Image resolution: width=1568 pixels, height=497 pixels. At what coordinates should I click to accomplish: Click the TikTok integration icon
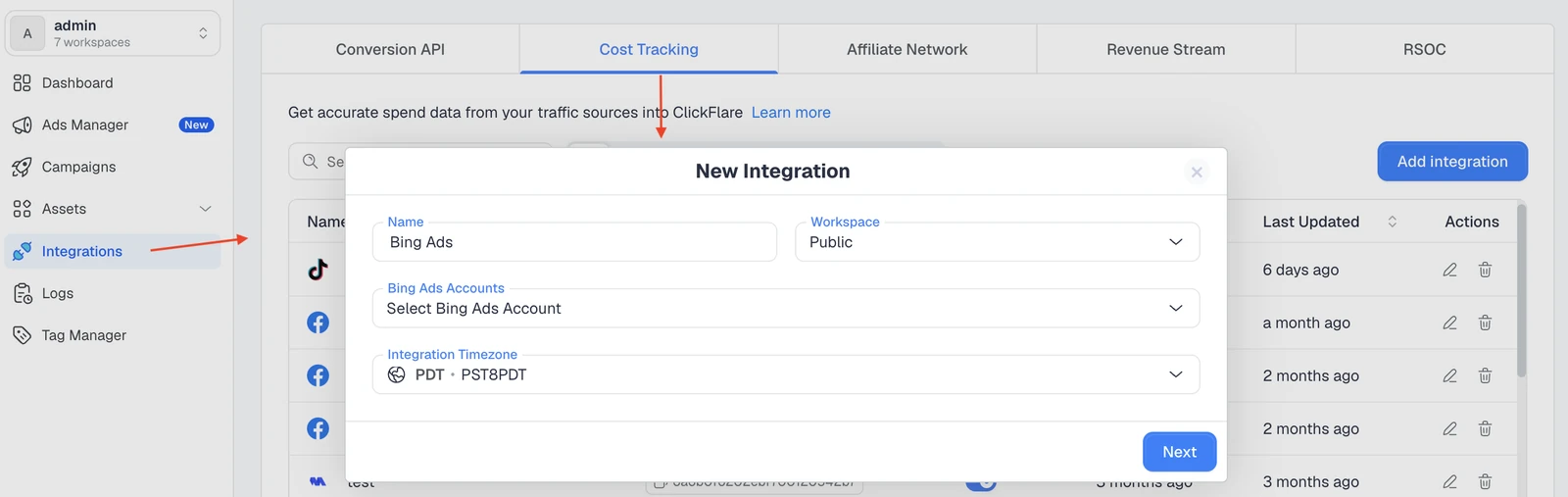318,270
